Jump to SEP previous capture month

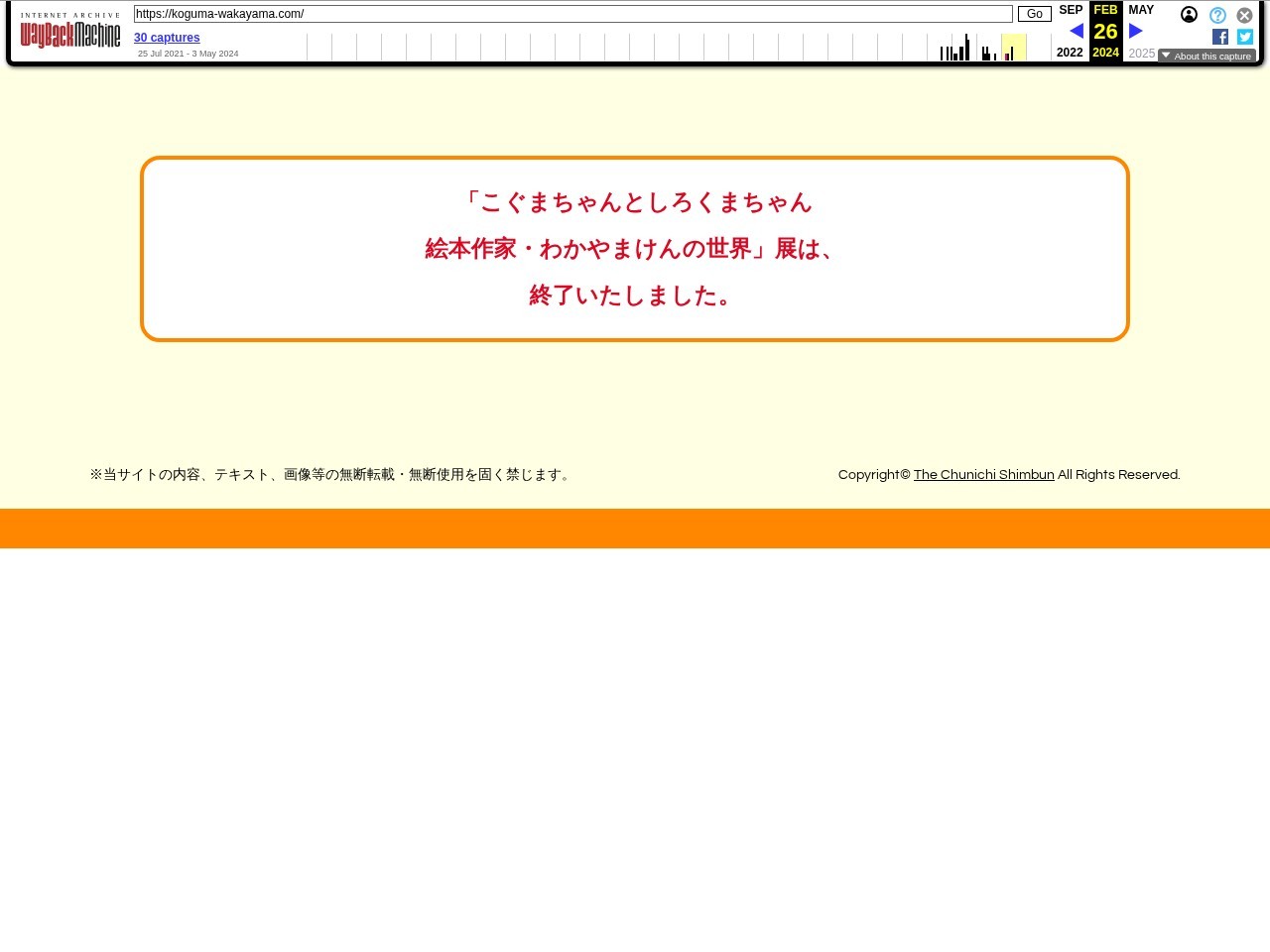(x=1071, y=10)
